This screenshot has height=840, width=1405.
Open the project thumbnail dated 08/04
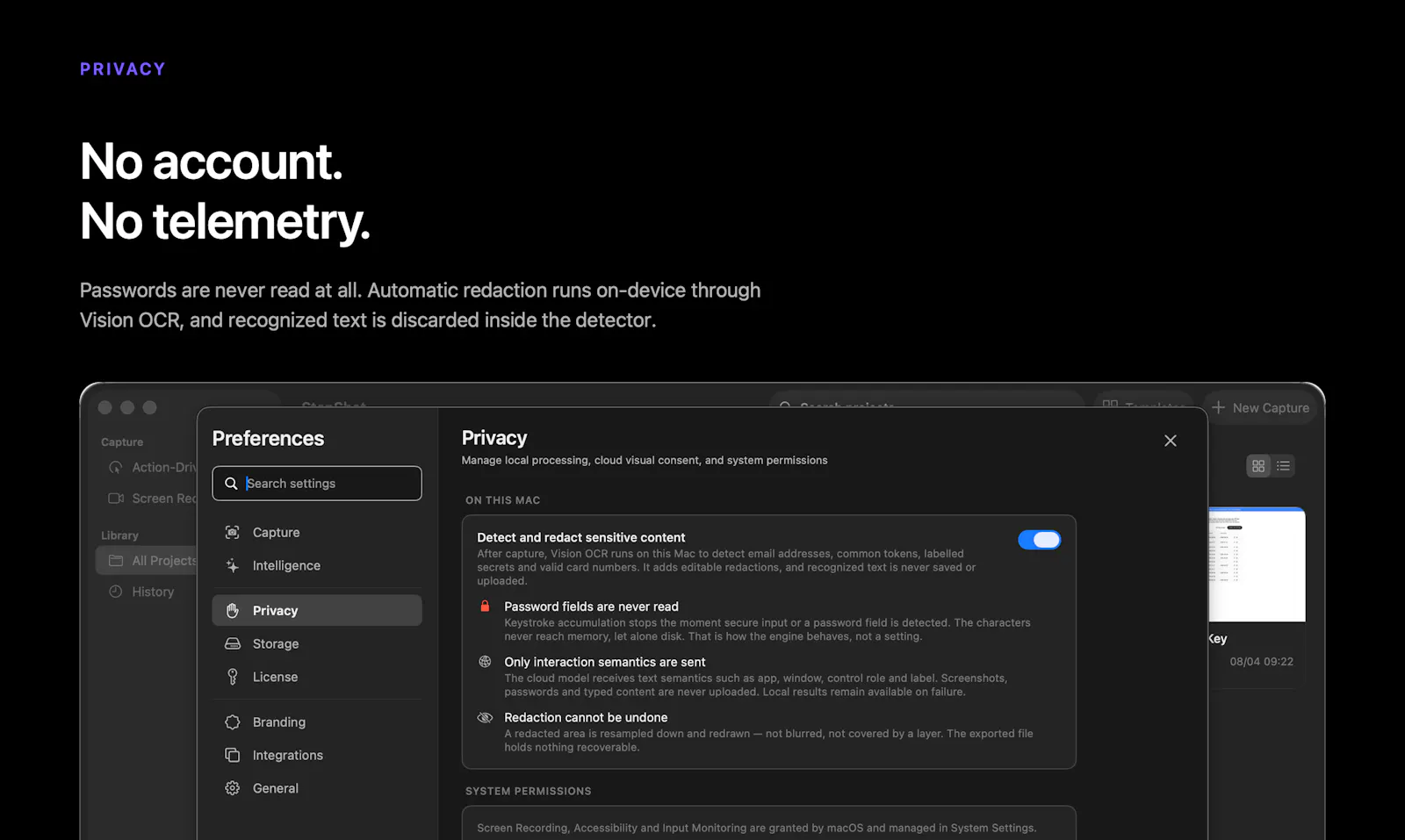click(1257, 564)
